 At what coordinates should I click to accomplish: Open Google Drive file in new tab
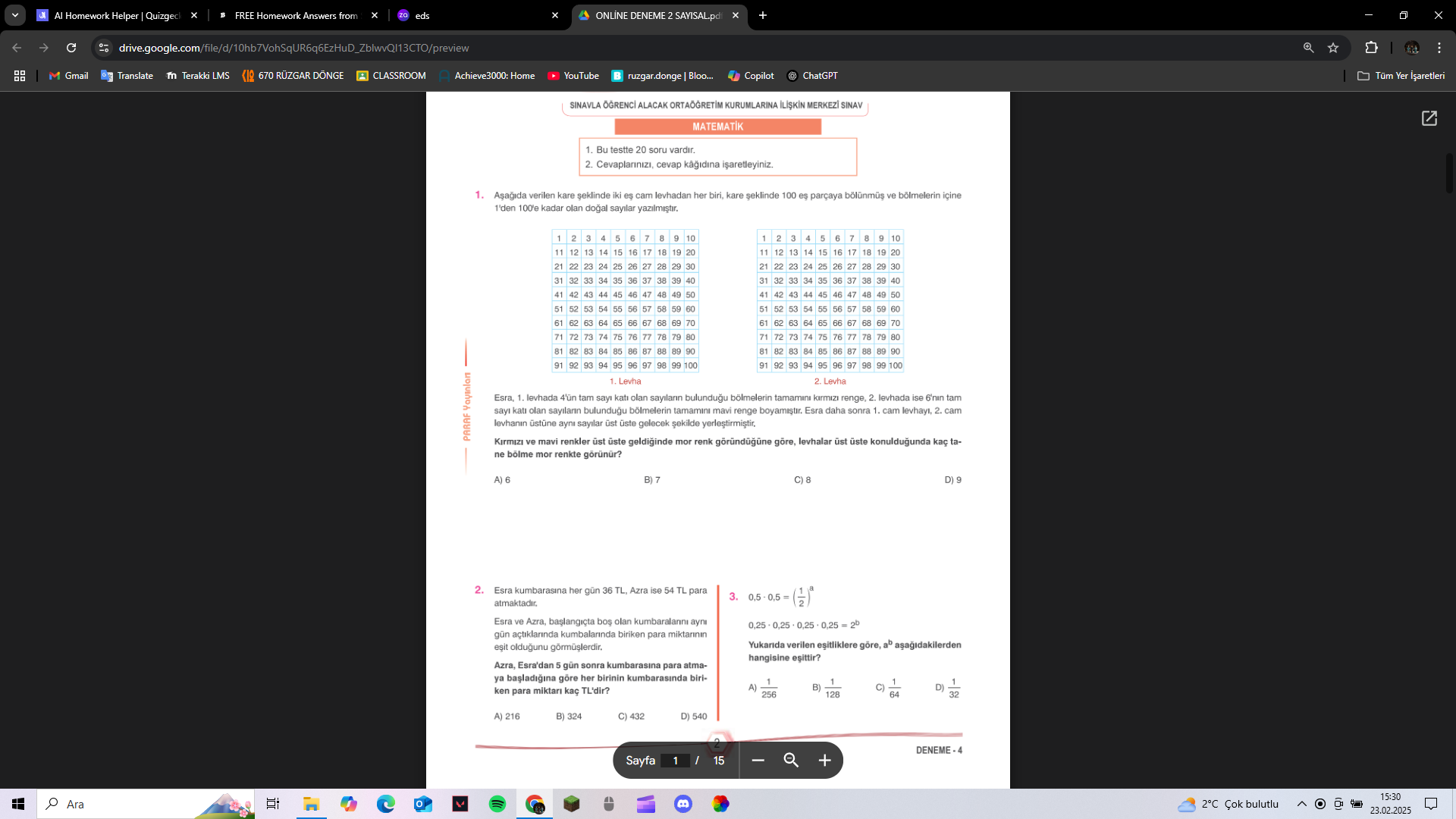(1431, 118)
